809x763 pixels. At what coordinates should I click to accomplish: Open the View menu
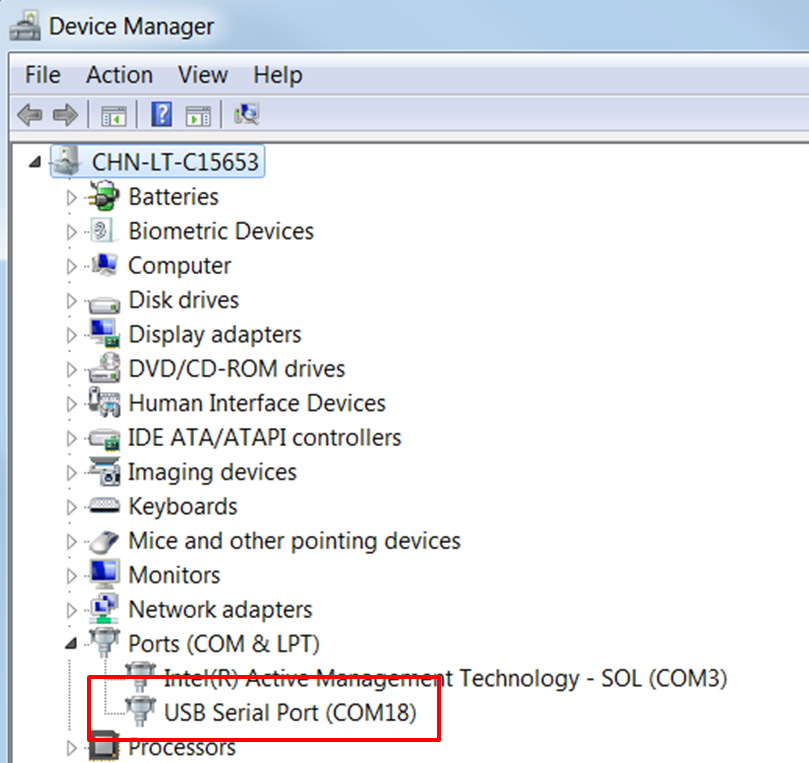pos(203,75)
